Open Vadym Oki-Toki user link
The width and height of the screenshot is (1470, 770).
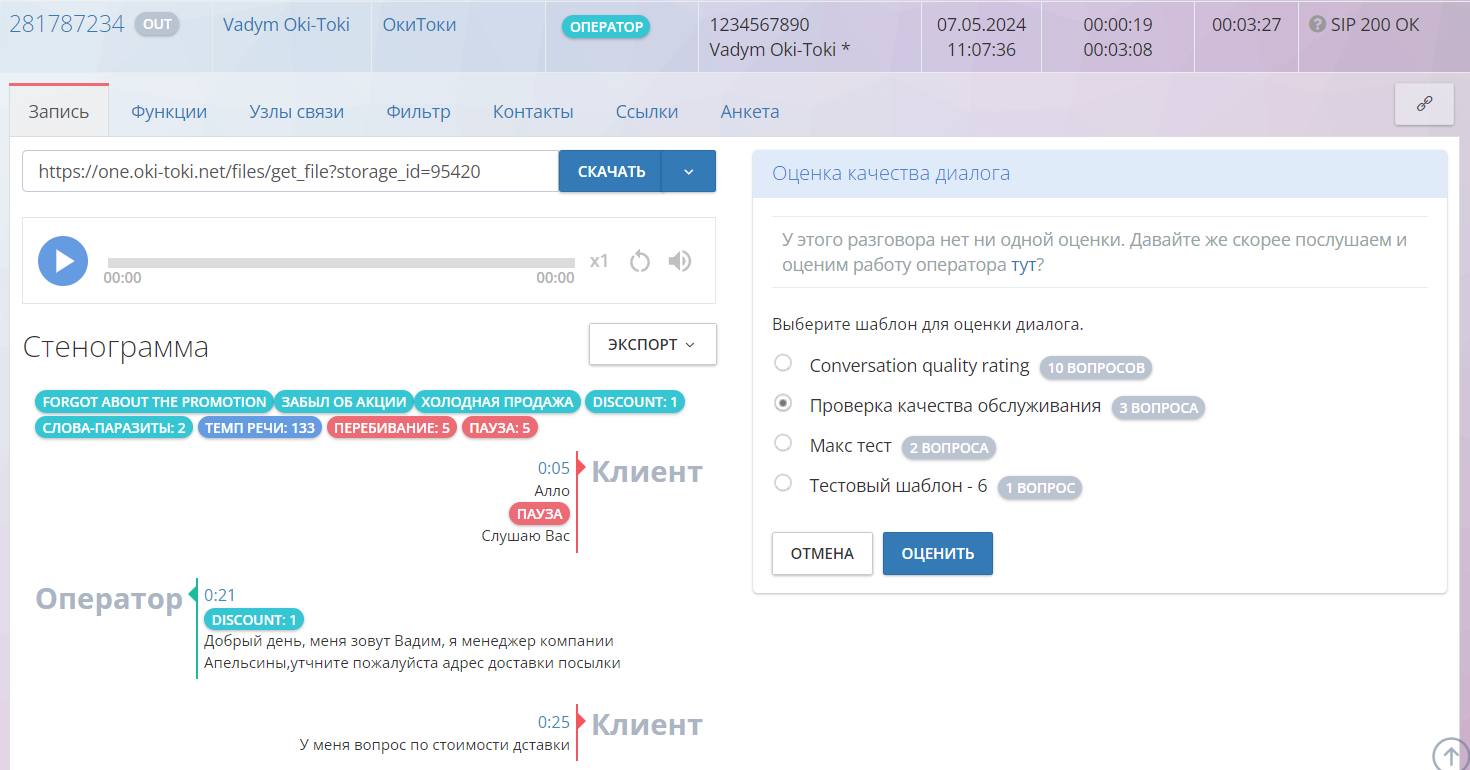(x=286, y=25)
